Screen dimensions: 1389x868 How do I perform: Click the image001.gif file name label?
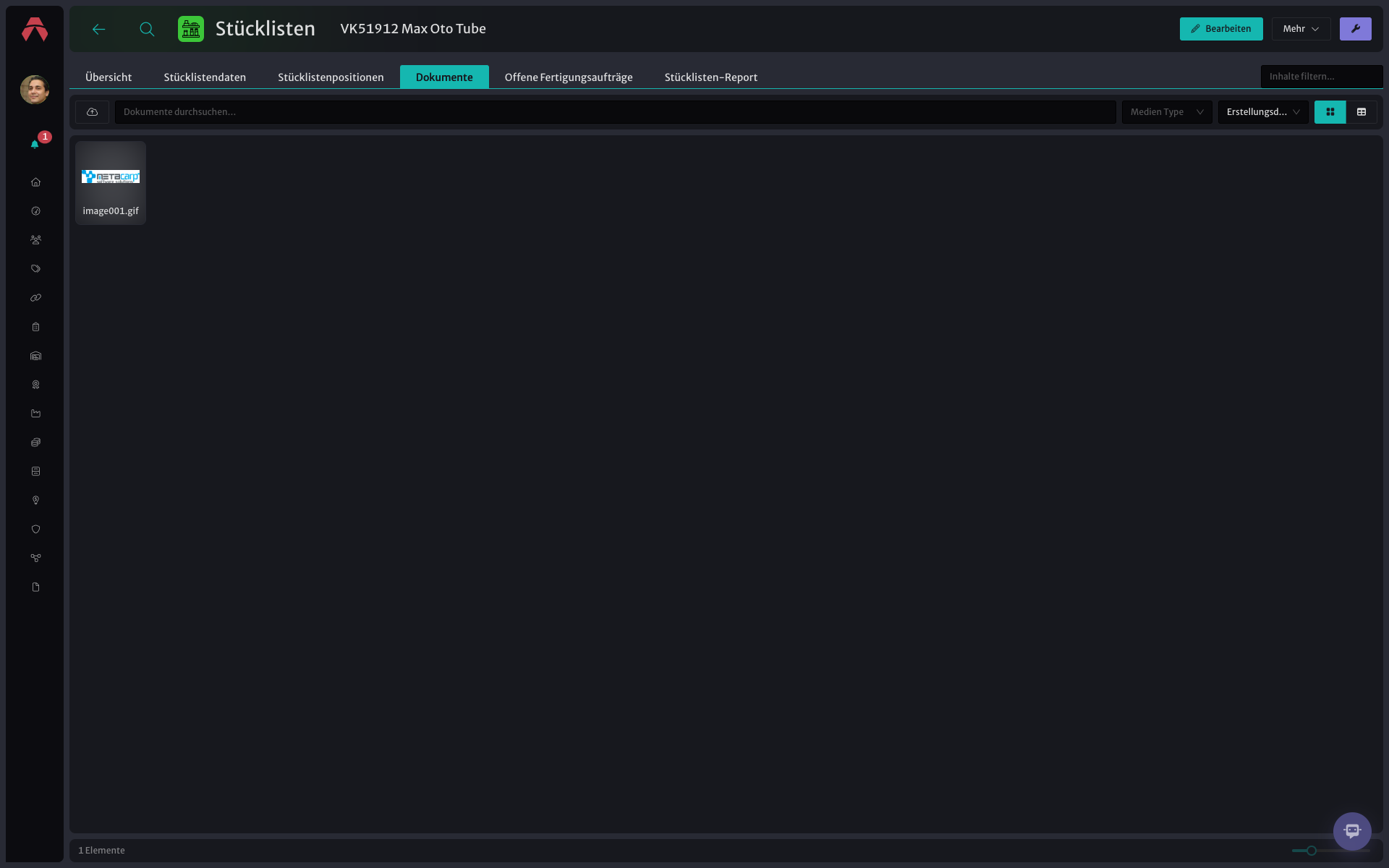111,211
